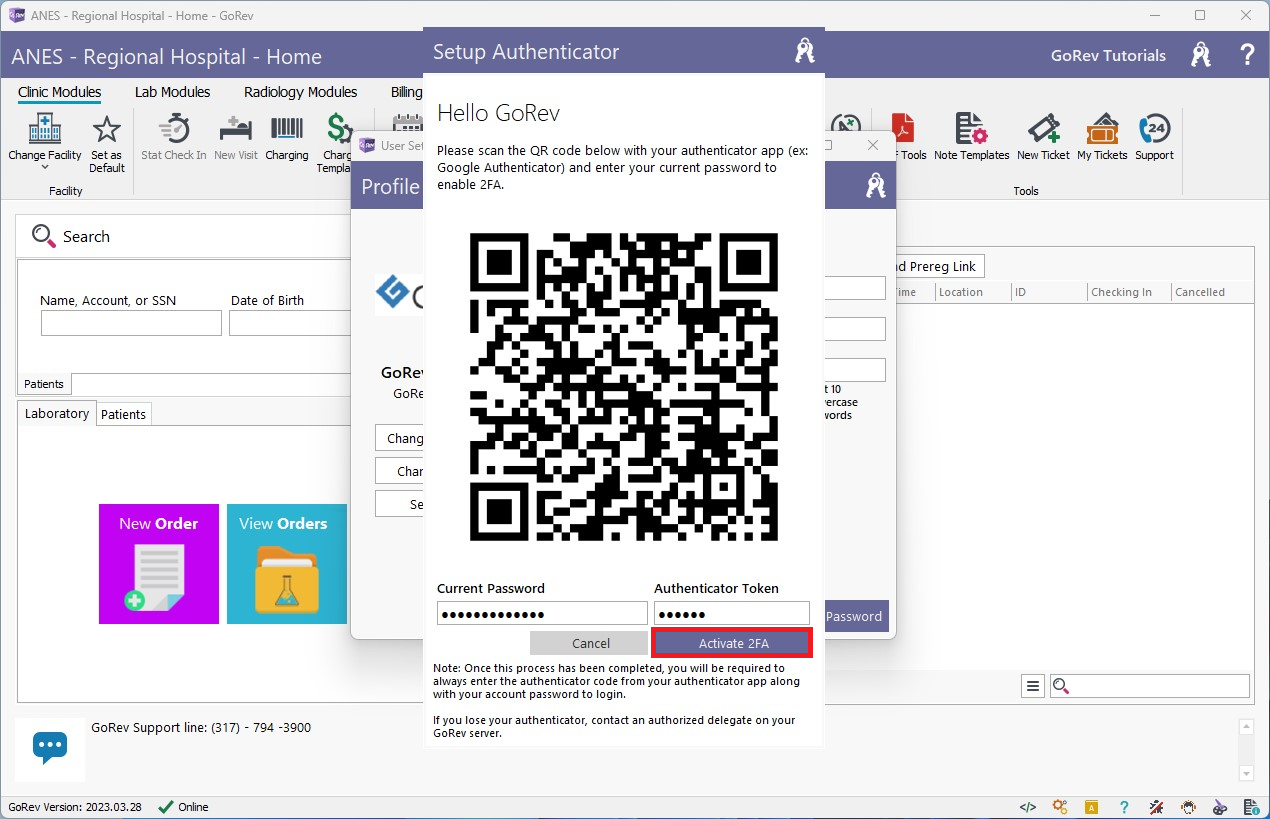Click the New Order tile
Viewport: 1270px width, 819px height.
point(159,564)
